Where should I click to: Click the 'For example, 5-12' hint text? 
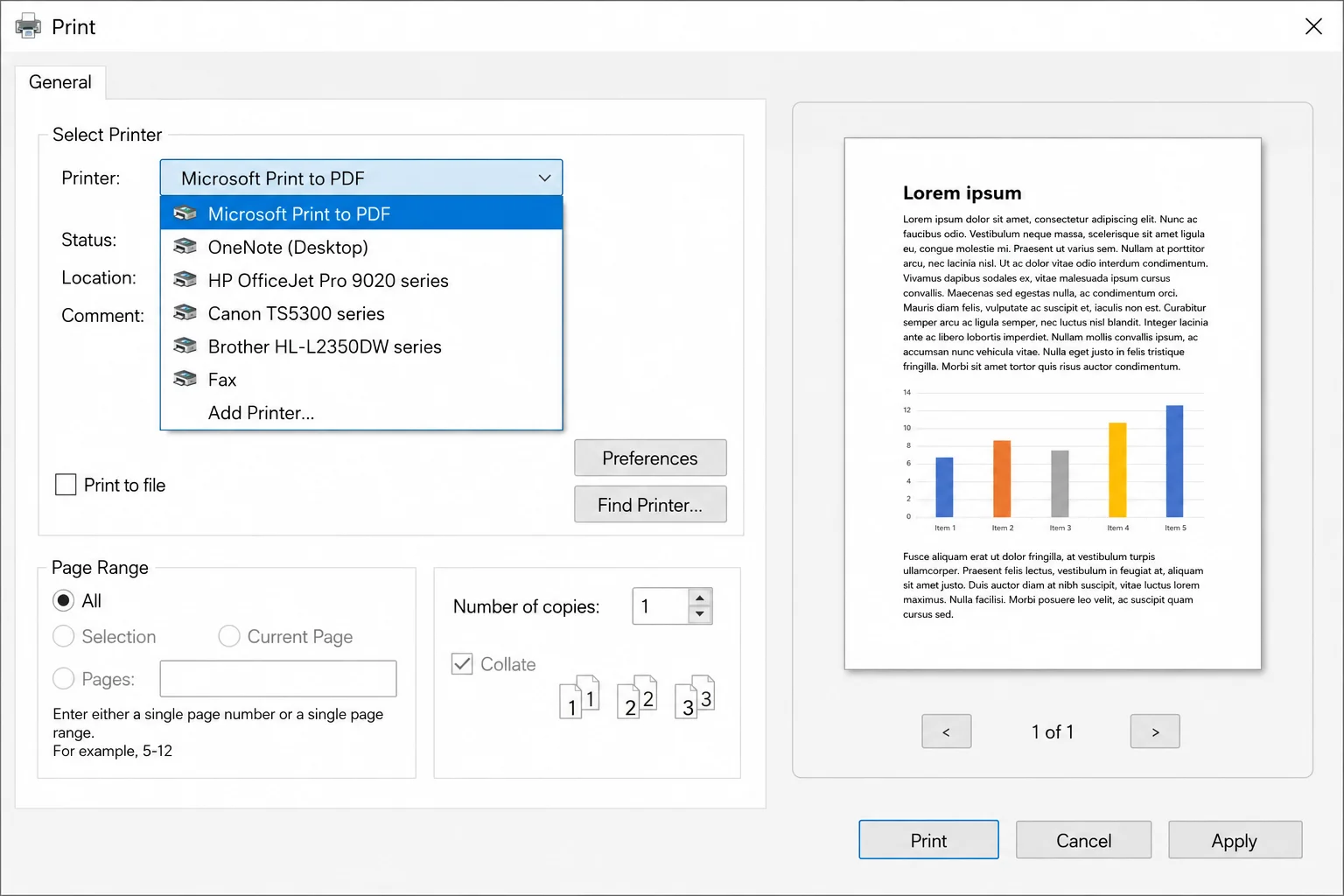click(112, 751)
